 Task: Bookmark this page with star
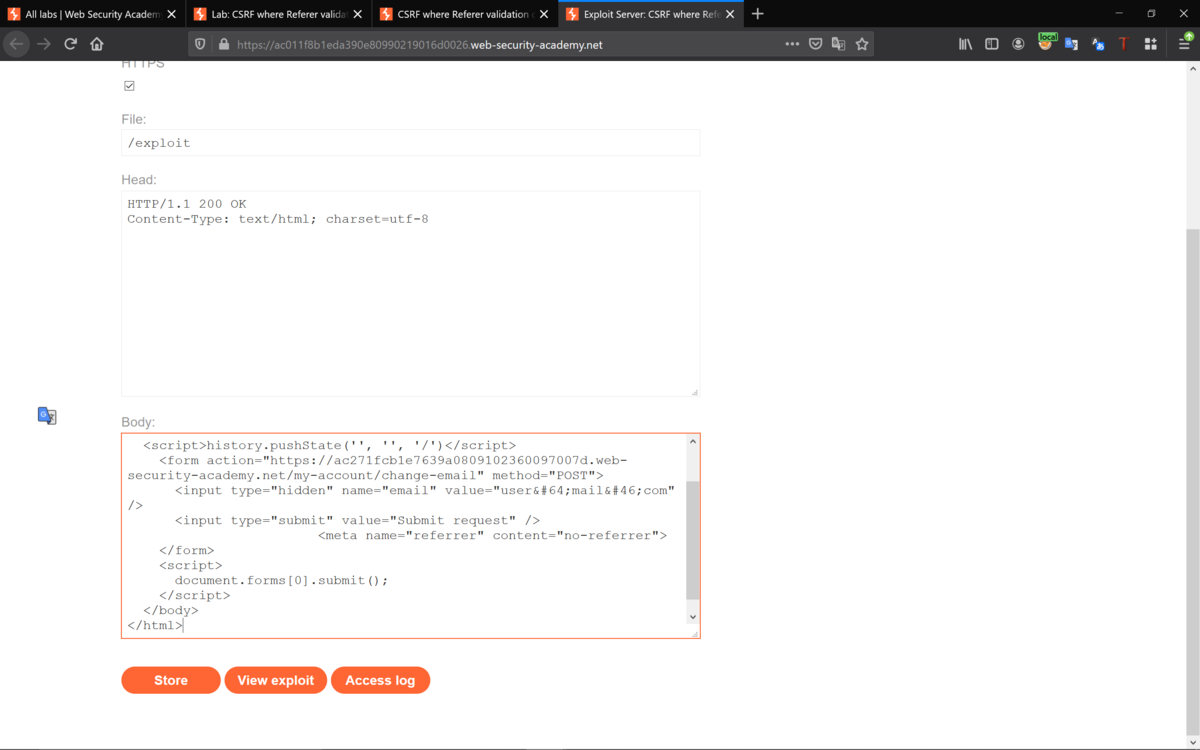coord(862,44)
